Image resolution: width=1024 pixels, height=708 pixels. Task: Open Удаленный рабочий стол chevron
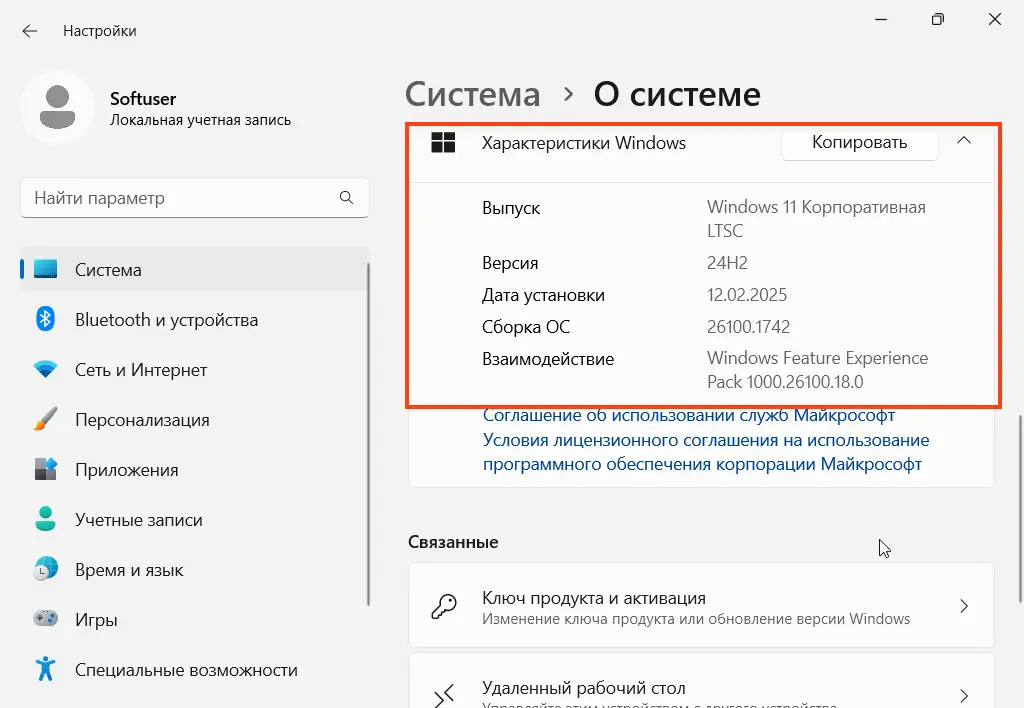coord(964,695)
